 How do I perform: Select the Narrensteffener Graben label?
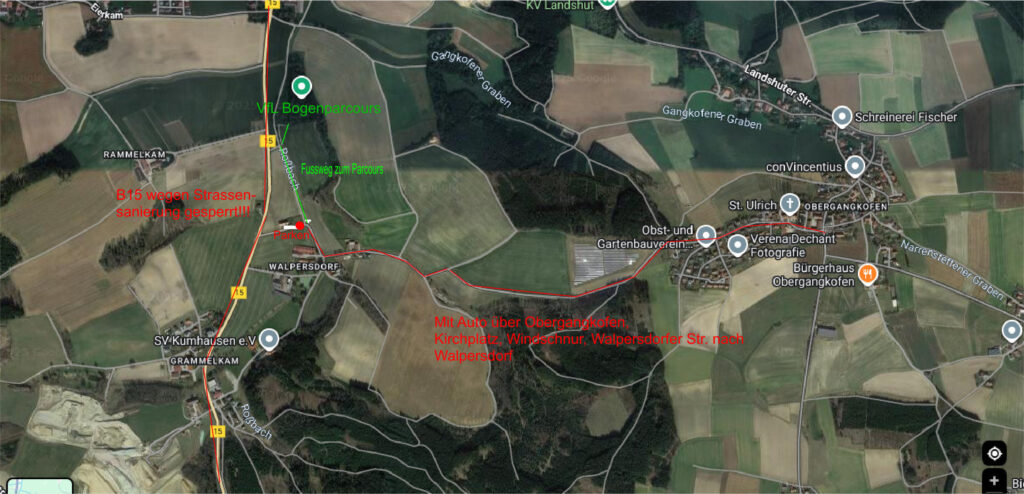(x=952, y=269)
